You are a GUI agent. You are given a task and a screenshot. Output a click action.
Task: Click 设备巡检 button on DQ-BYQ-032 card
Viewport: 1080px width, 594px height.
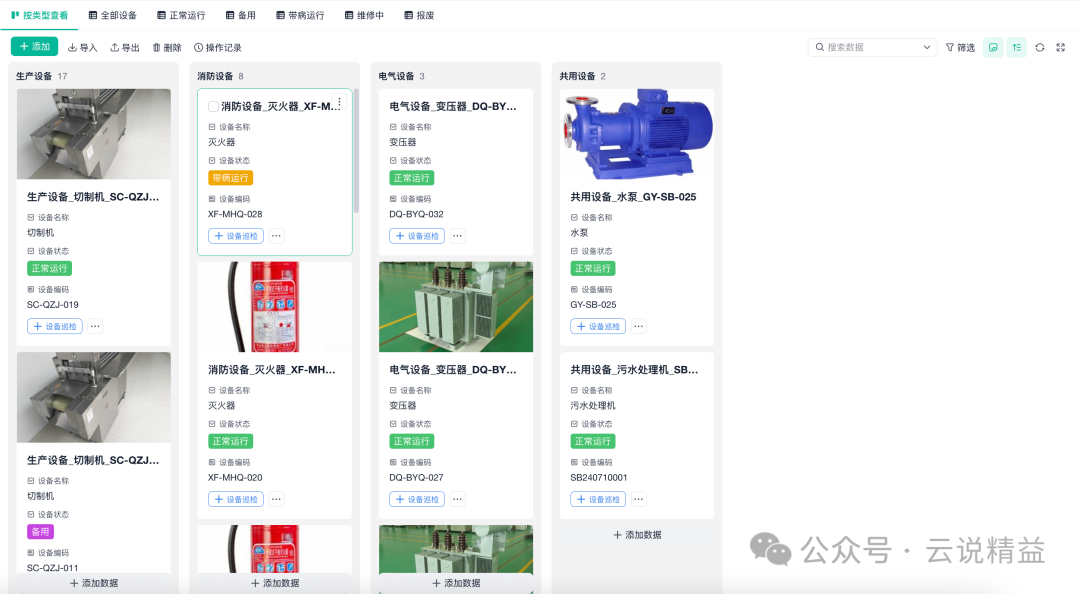pos(417,236)
